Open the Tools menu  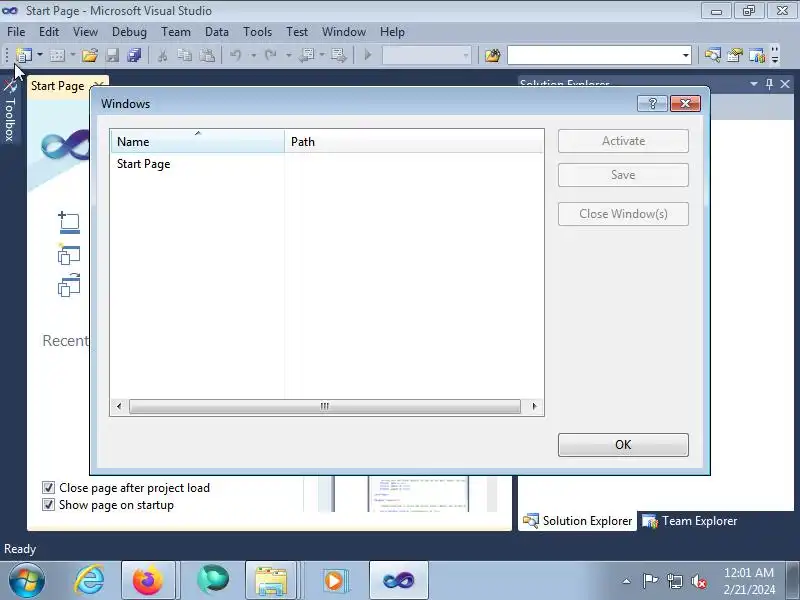click(x=258, y=32)
